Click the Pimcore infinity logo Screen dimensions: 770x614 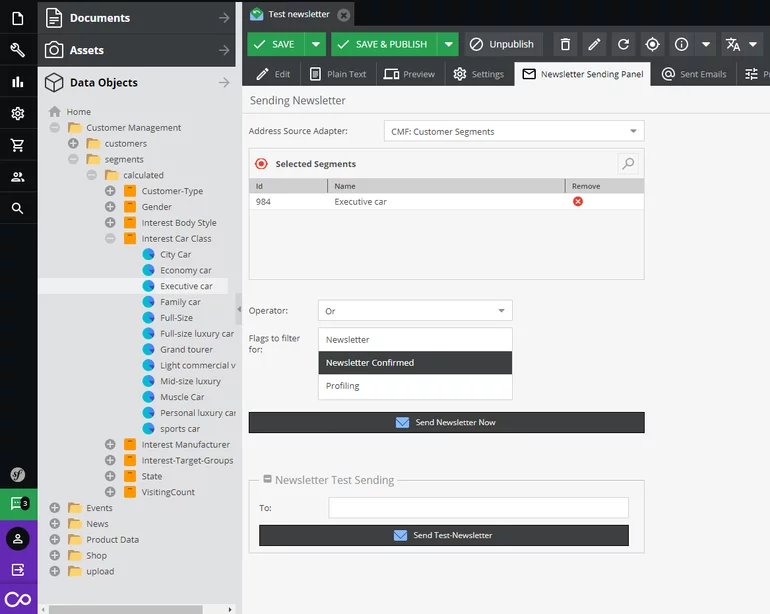tap(18, 599)
